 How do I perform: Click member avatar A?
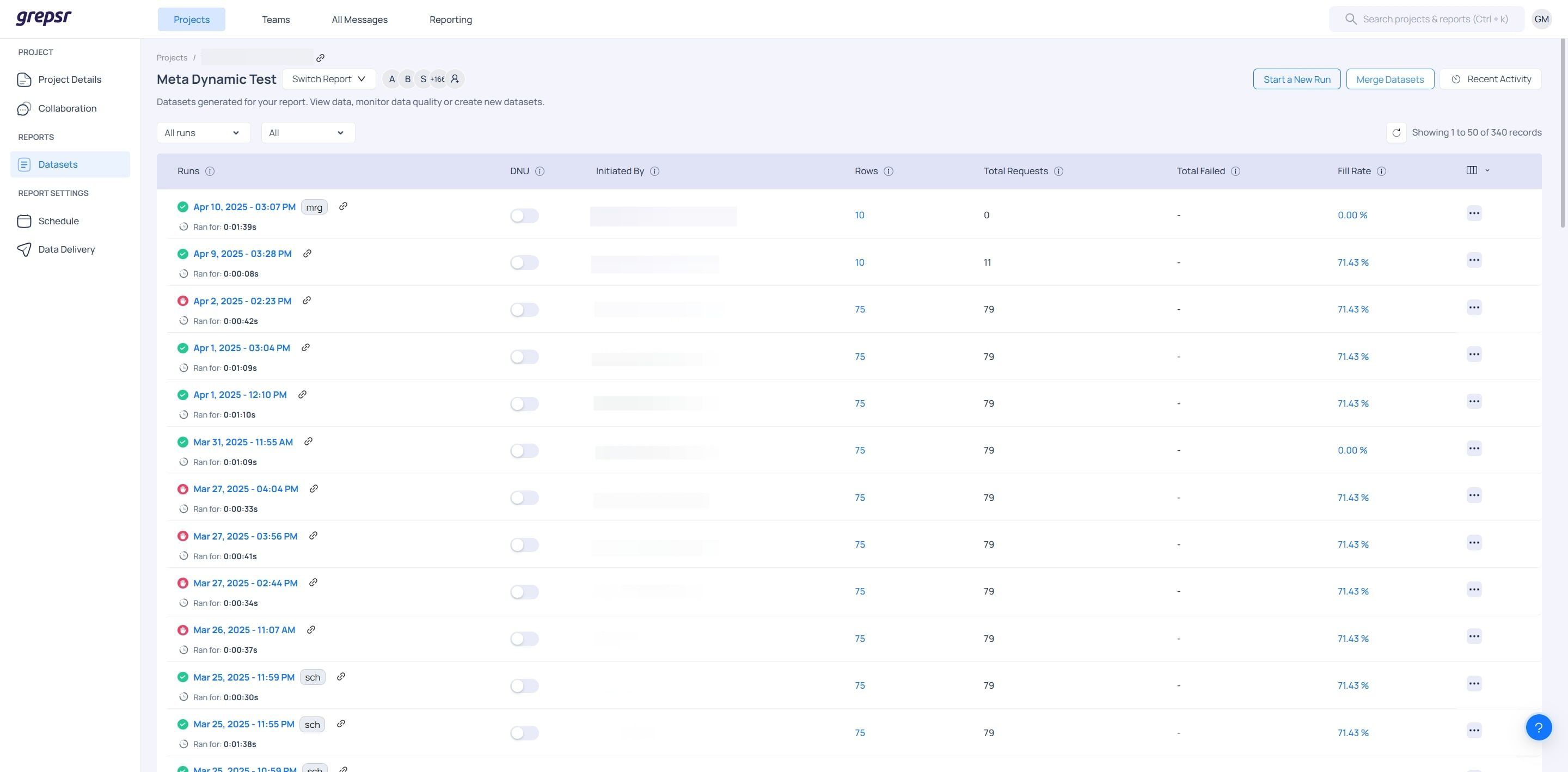(392, 79)
